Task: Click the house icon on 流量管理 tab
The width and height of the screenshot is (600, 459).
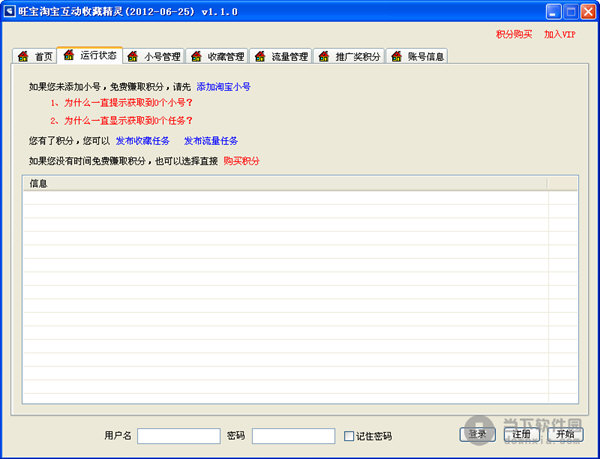Action: coord(261,57)
